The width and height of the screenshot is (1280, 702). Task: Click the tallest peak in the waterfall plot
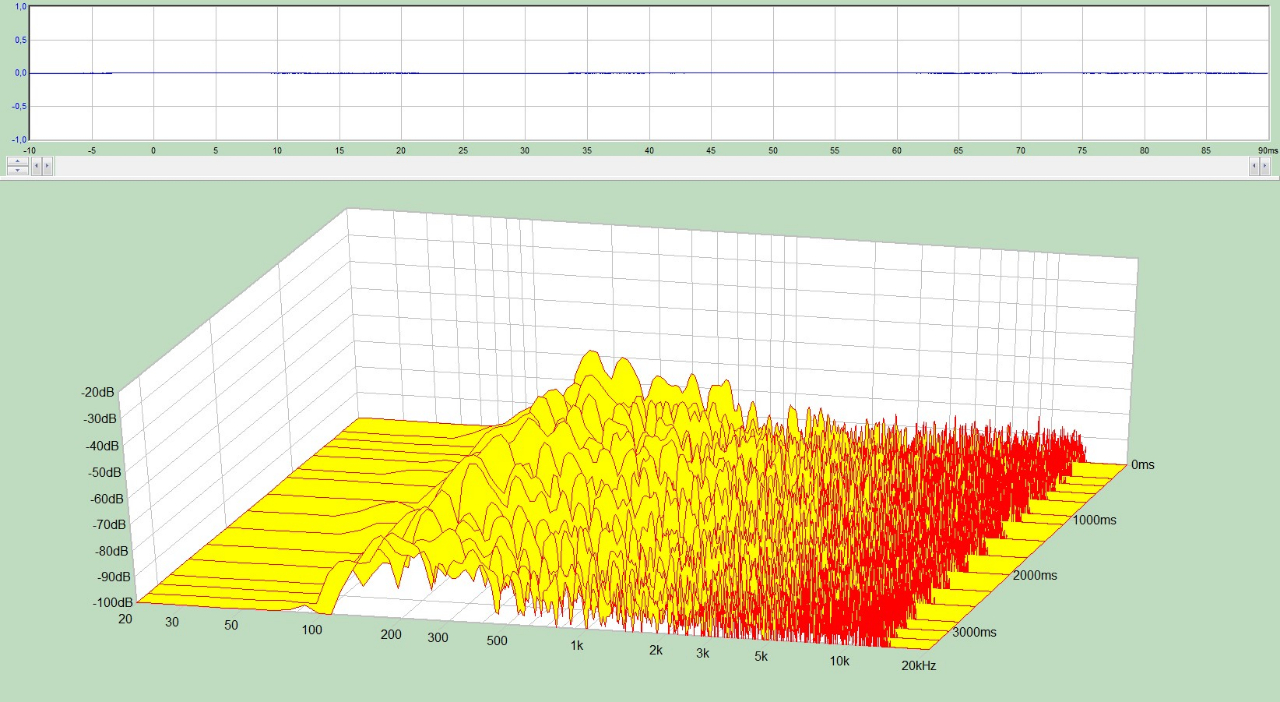click(x=592, y=356)
